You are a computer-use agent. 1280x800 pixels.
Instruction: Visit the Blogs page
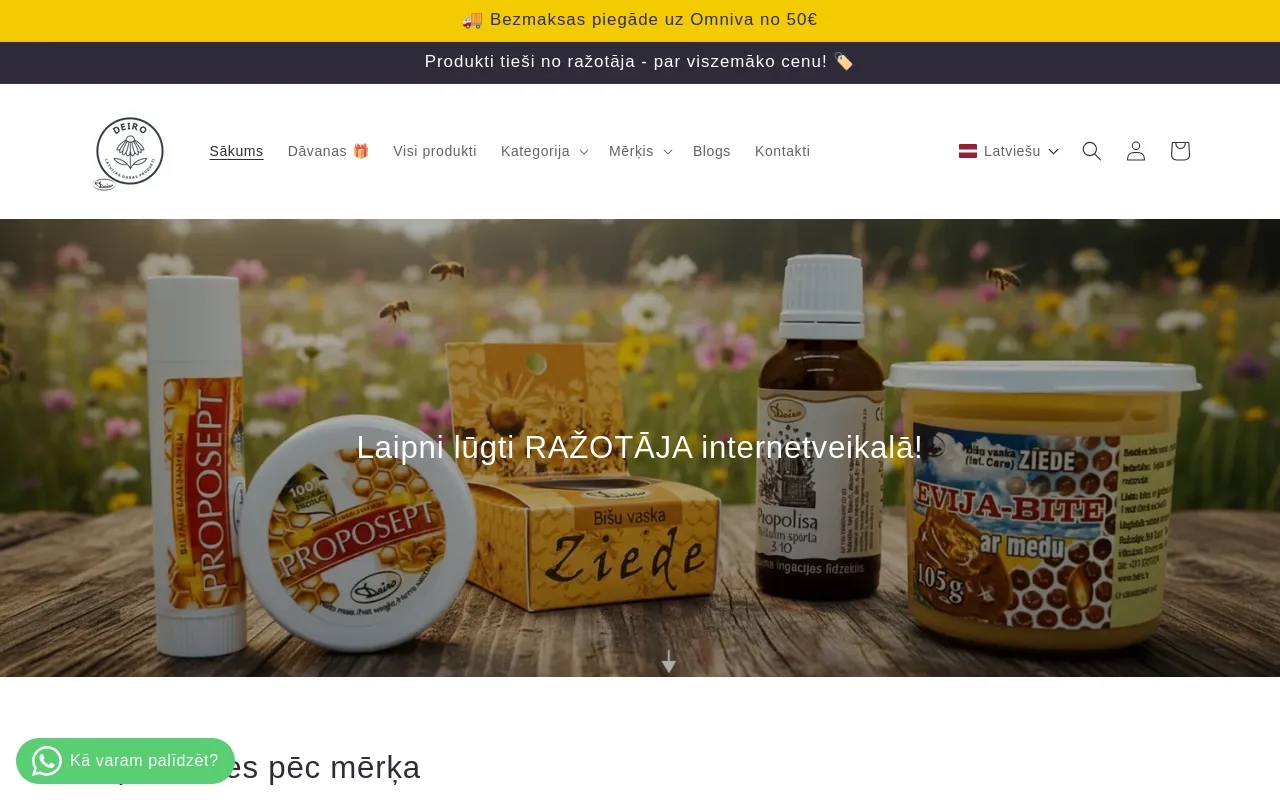click(712, 151)
